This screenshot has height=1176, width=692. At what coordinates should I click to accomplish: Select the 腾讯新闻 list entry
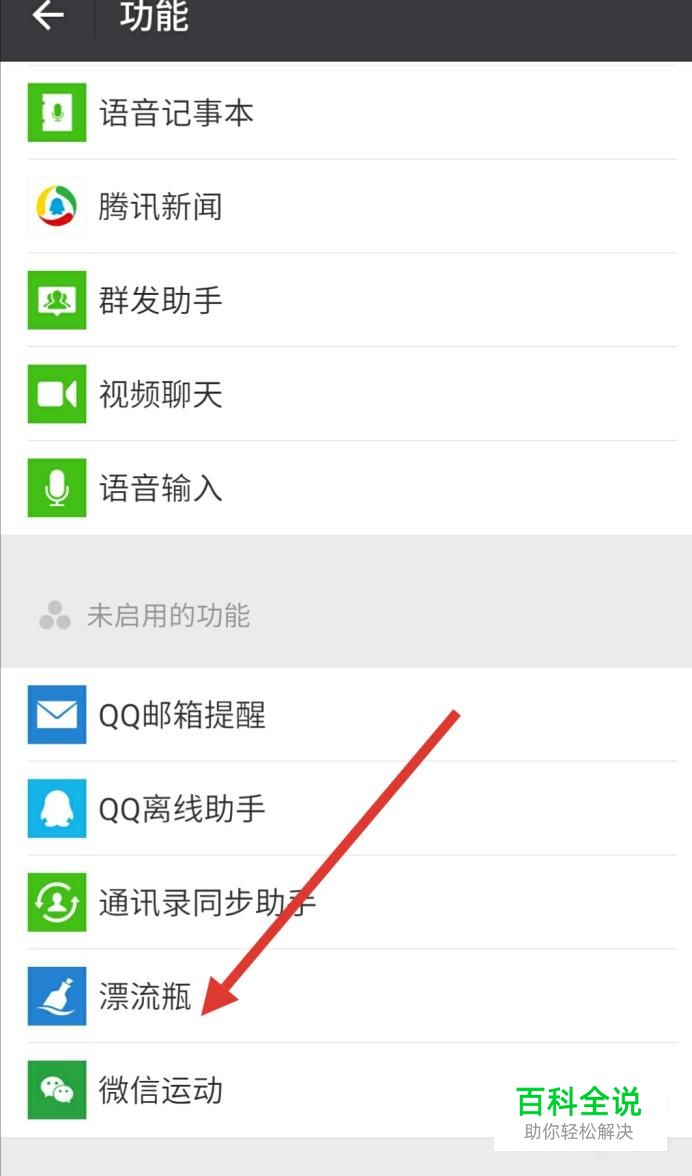(x=346, y=206)
